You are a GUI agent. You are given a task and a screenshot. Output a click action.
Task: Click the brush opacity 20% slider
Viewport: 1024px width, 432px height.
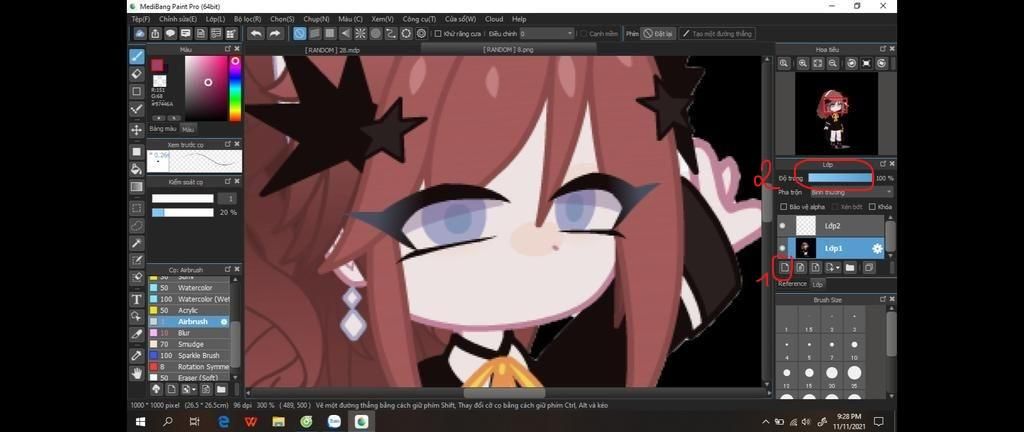pyautogui.click(x=183, y=213)
